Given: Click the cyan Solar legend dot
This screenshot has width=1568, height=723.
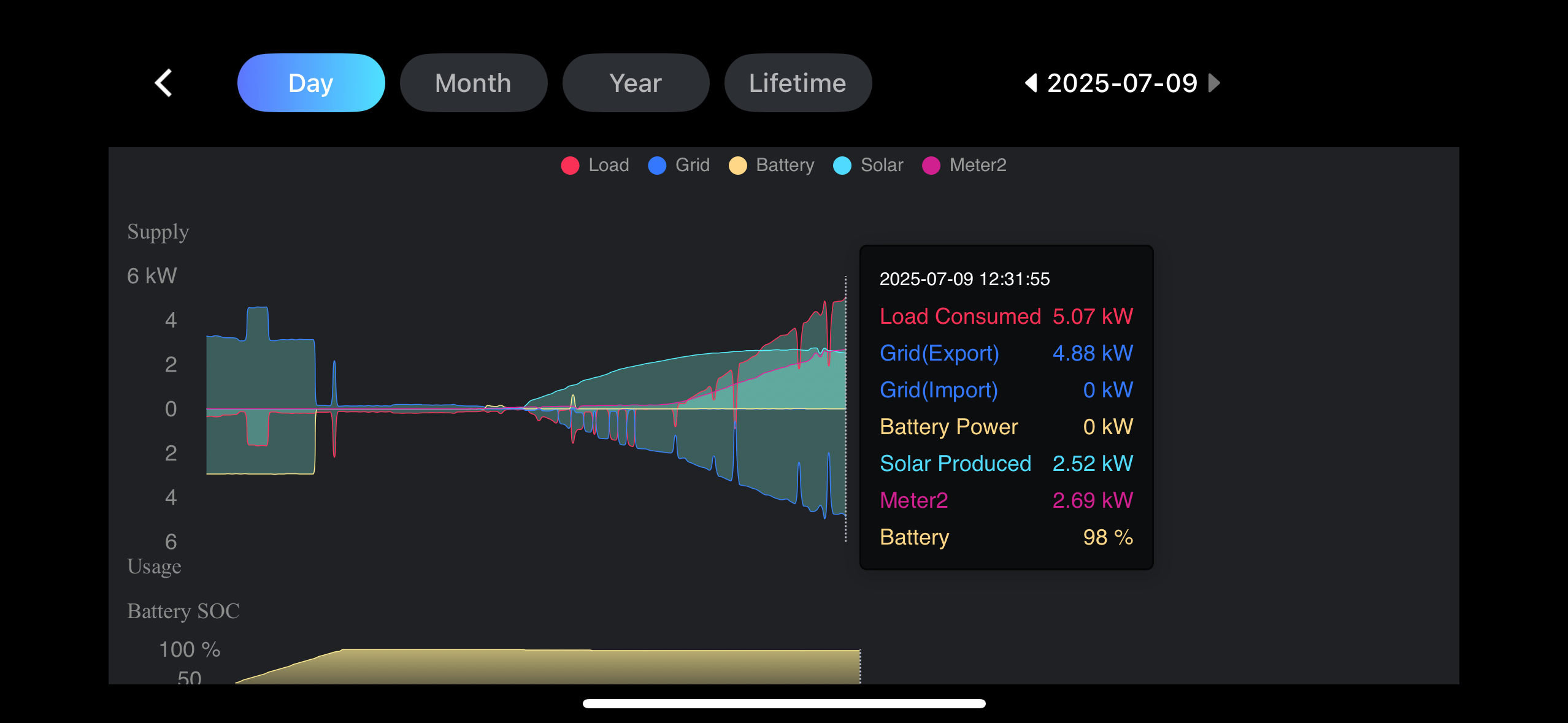Looking at the screenshot, I should click(842, 166).
